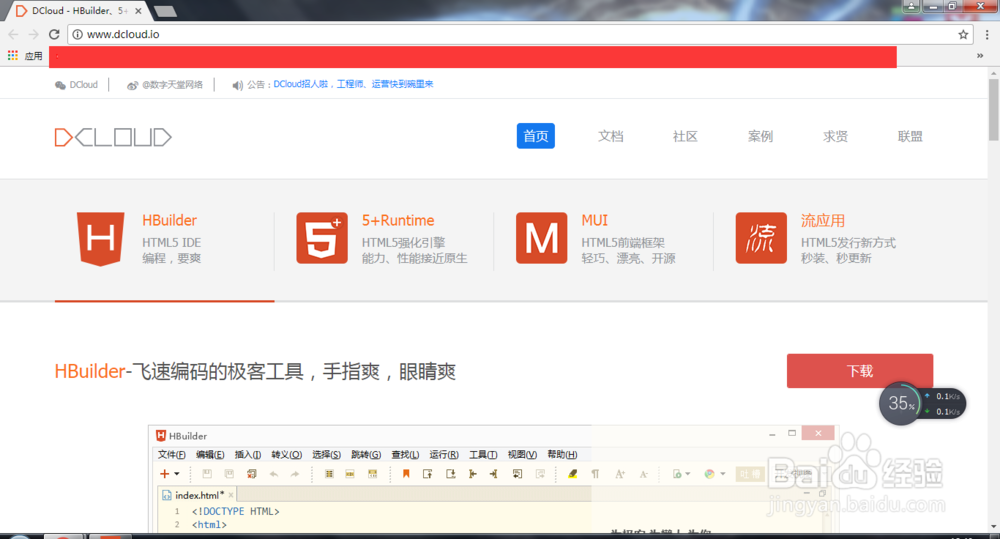Click the 35% floating speed monitor widget
1000x539 pixels.
click(922, 403)
